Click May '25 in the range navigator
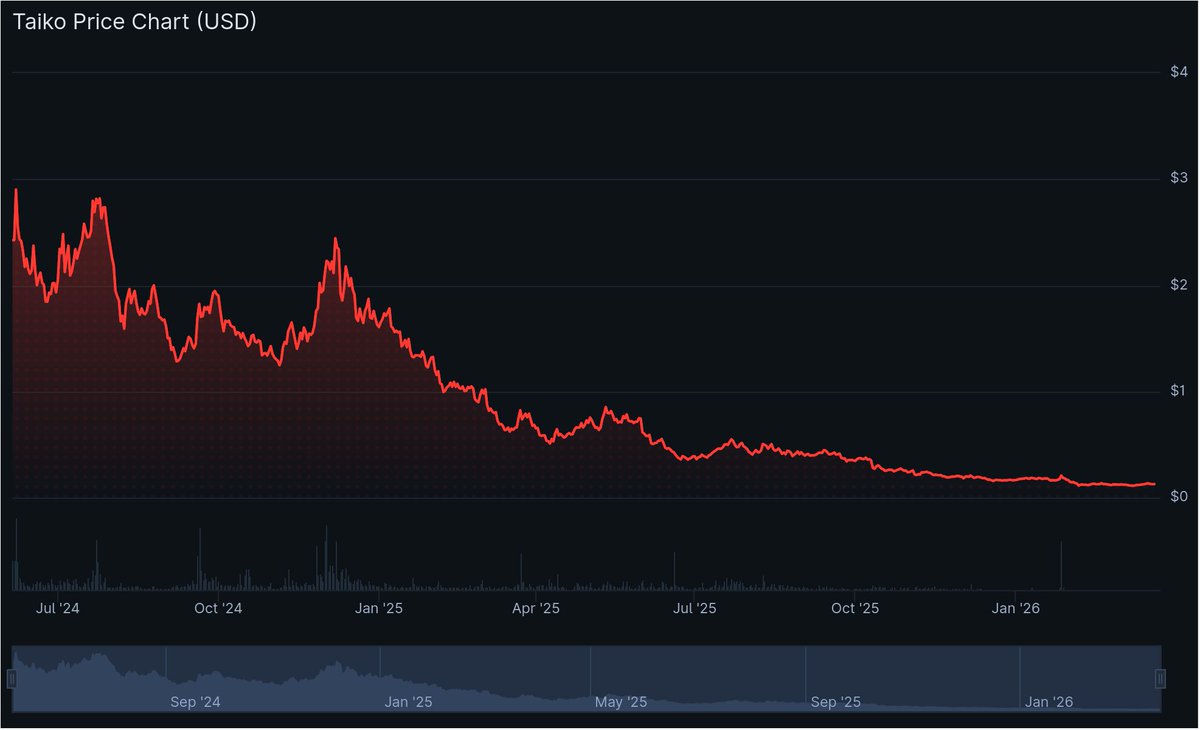The height and width of the screenshot is (730, 1200). click(x=622, y=703)
